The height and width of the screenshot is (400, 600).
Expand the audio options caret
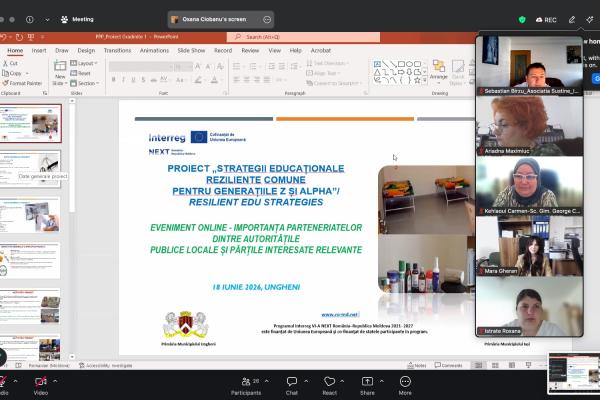coord(15,381)
